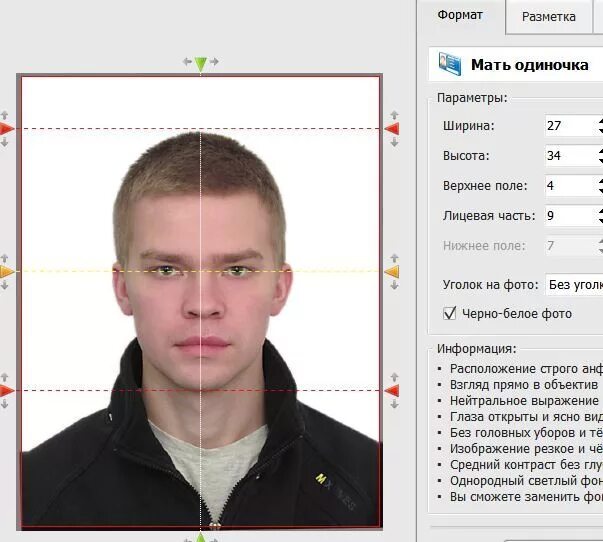Nudge center line right with the top arrow
Screen dimensions: 603x542
pyautogui.click(x=214, y=61)
